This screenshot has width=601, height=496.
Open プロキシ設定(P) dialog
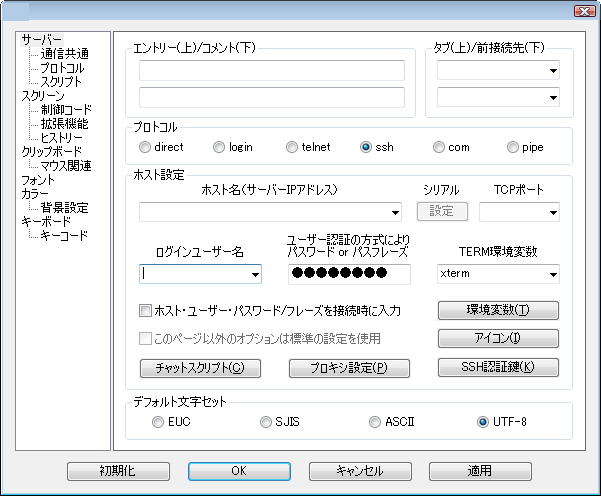pos(349,368)
